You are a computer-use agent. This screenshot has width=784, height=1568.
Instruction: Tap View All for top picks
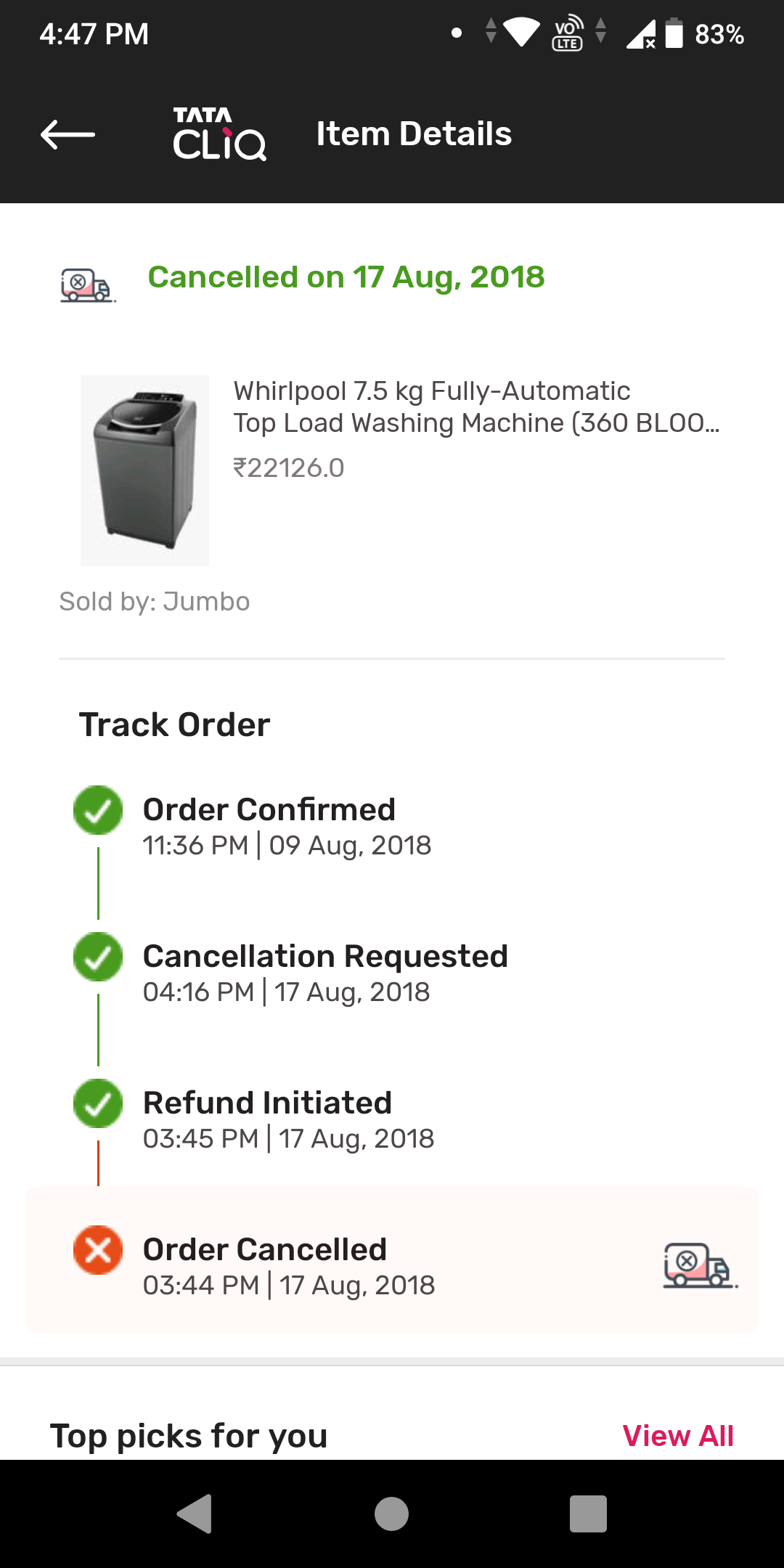678,1436
